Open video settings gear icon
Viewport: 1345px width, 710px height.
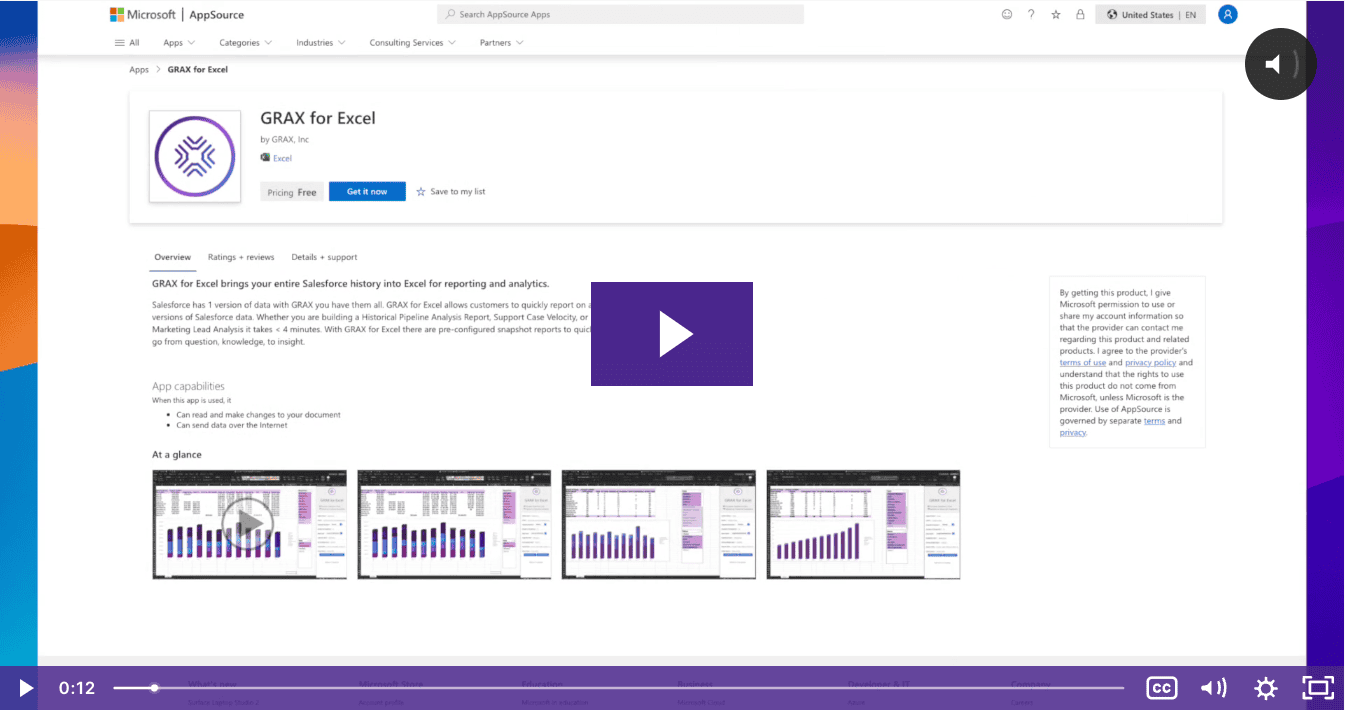pyautogui.click(x=1266, y=688)
